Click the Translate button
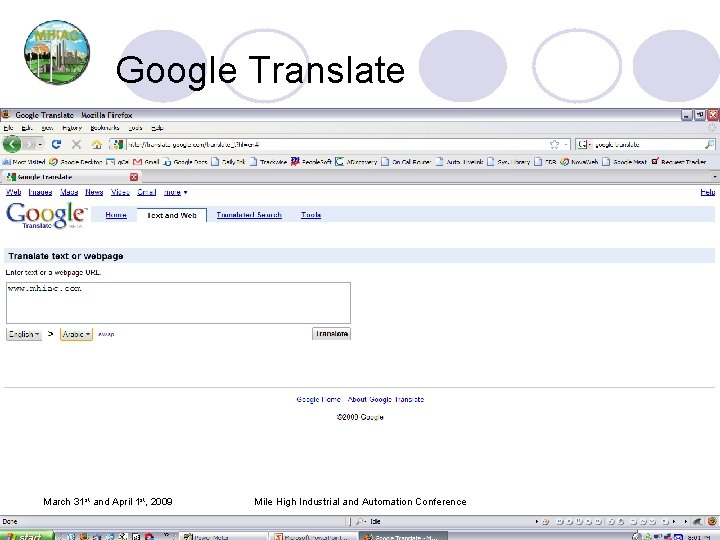Screen dimensions: 720x540 [x=332, y=334]
